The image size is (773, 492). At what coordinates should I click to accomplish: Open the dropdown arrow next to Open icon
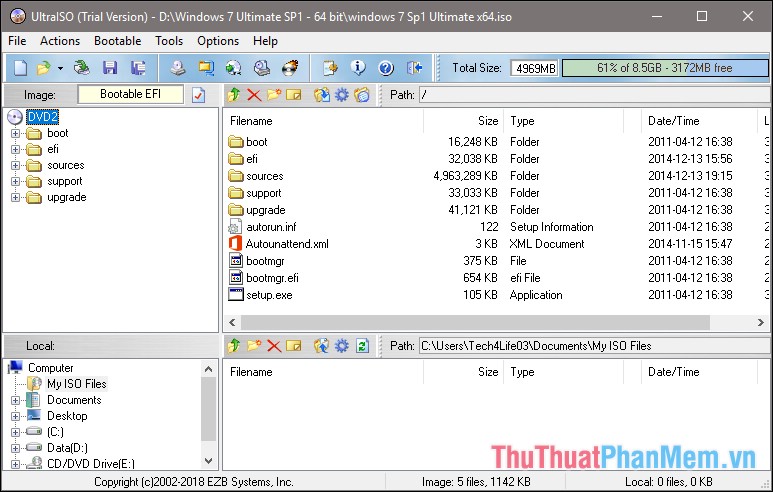[60, 68]
